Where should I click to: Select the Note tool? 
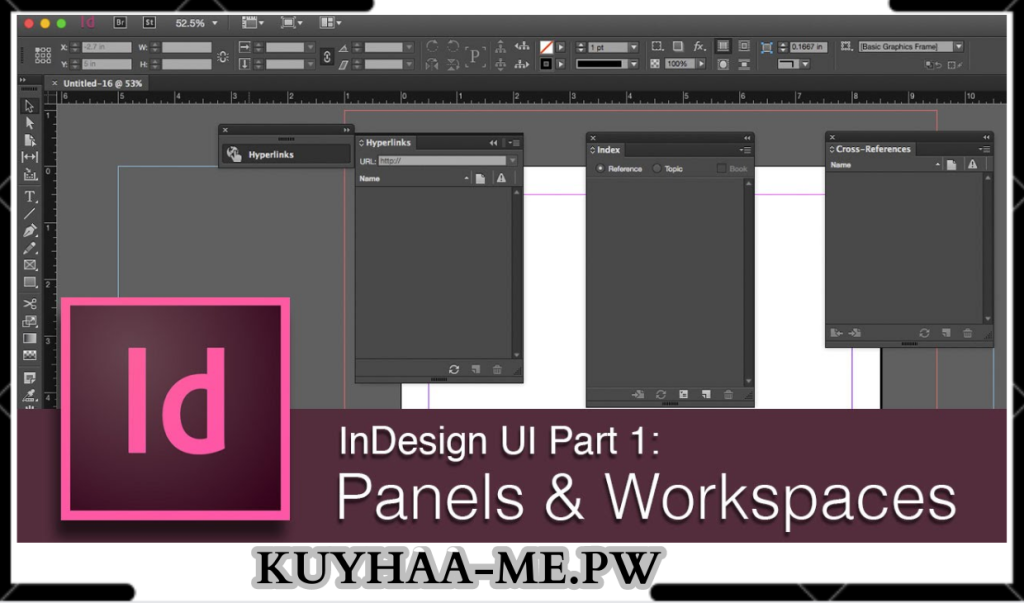pos(29,378)
